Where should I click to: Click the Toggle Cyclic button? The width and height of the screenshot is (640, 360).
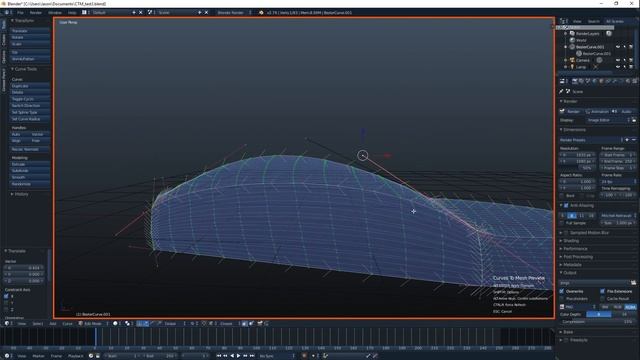click(x=30, y=99)
